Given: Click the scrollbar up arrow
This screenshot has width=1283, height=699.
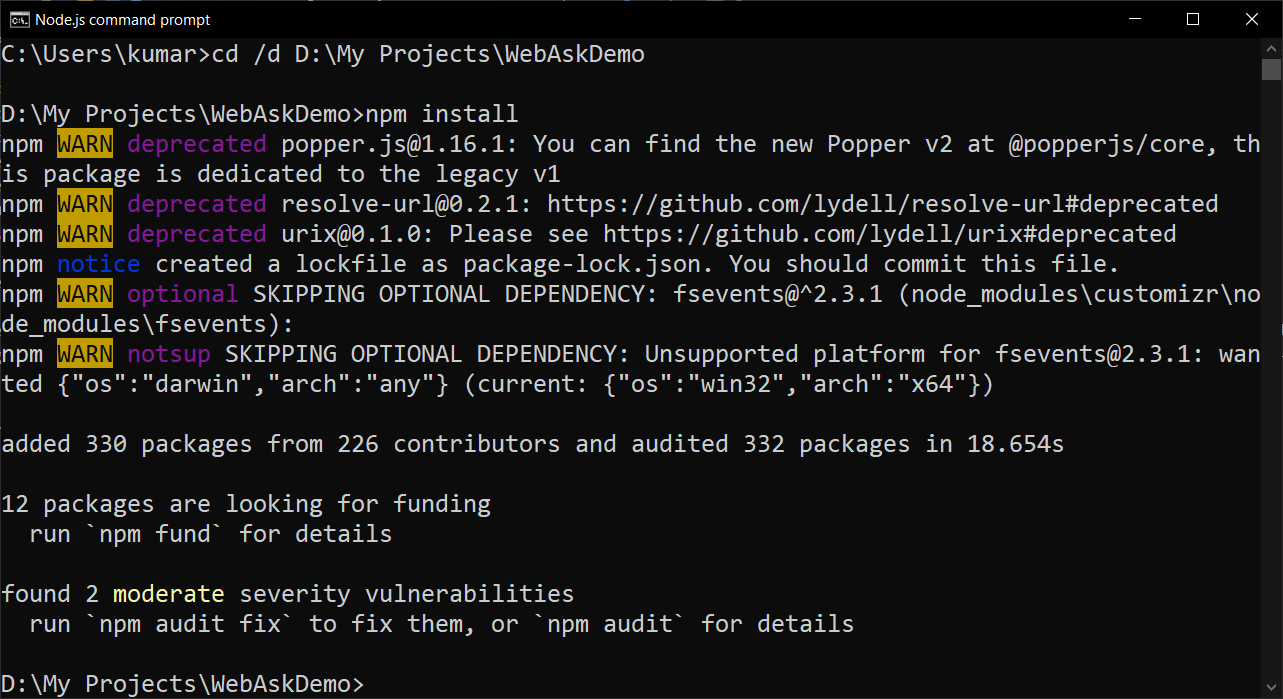Looking at the screenshot, I should pos(1271,48).
